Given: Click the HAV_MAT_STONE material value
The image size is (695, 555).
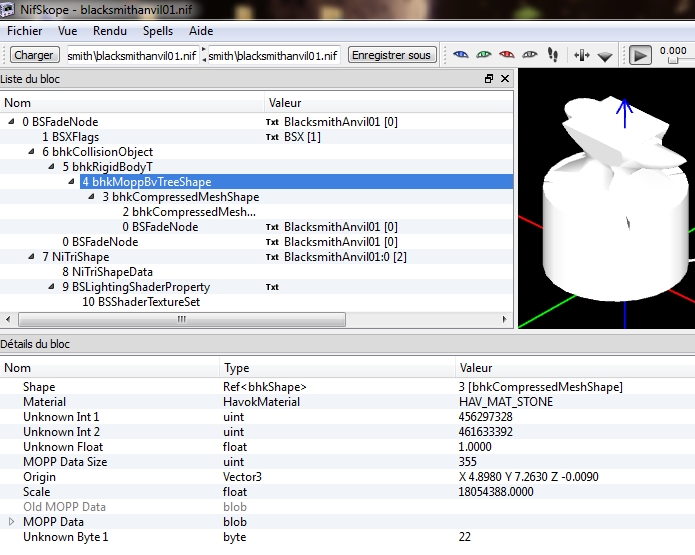Looking at the screenshot, I should tap(506, 402).
